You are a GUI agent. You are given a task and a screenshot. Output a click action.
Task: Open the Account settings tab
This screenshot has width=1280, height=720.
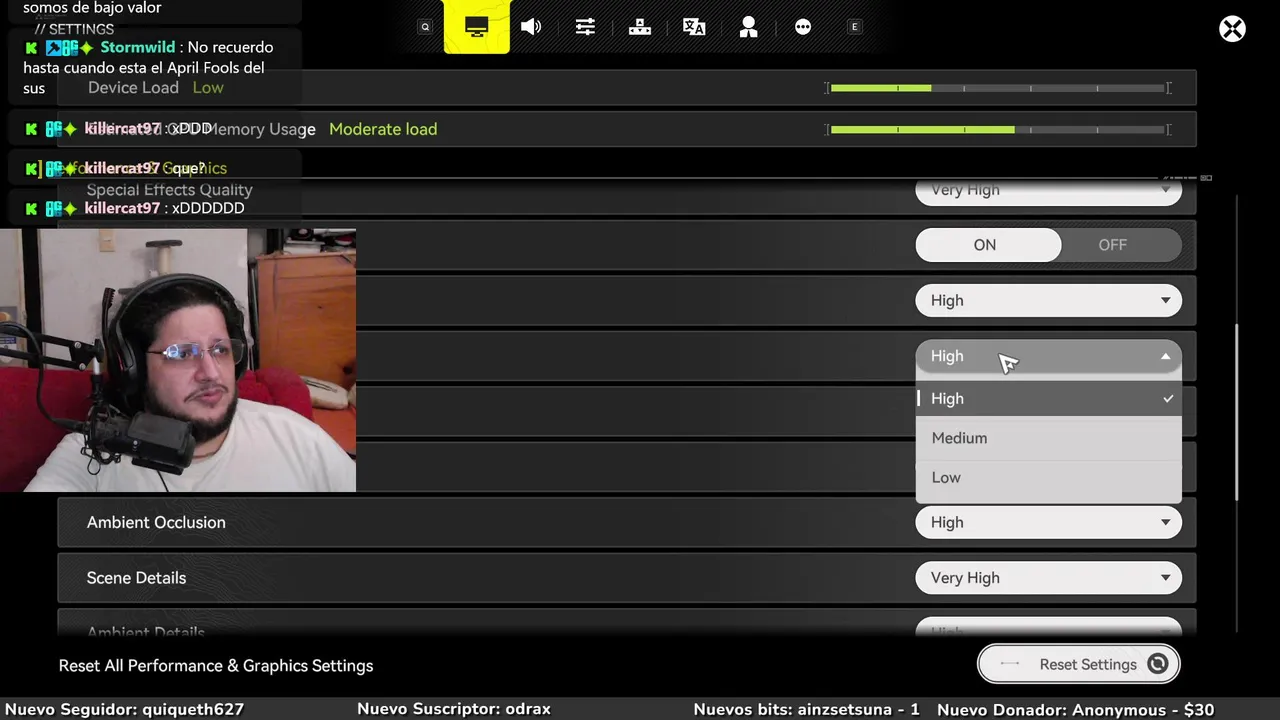(x=748, y=27)
